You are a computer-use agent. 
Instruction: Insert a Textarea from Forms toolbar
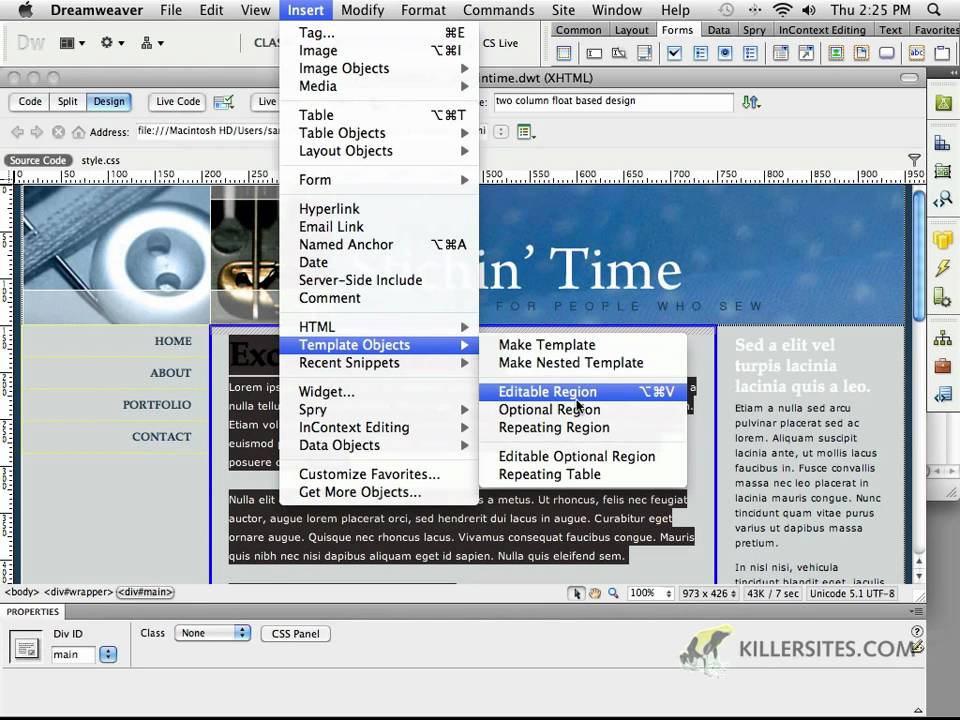[x=645, y=53]
